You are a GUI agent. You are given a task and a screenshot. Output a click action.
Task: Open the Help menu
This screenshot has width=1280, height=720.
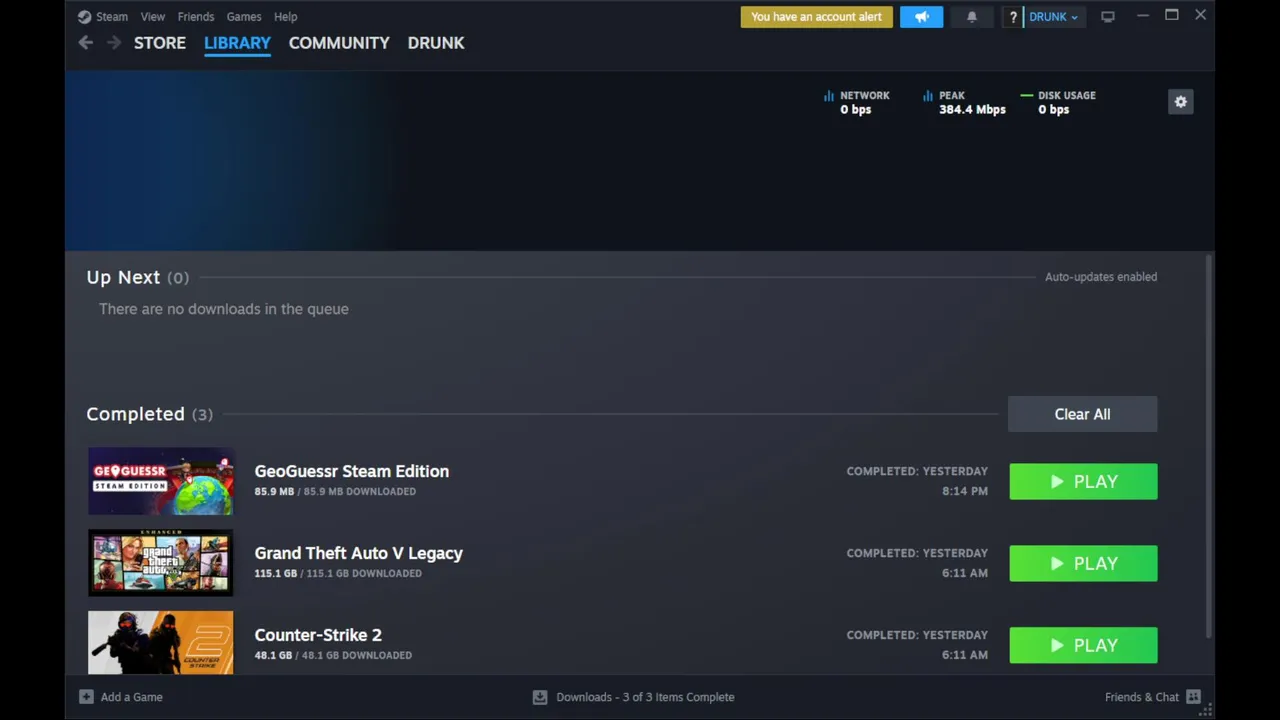[286, 17]
